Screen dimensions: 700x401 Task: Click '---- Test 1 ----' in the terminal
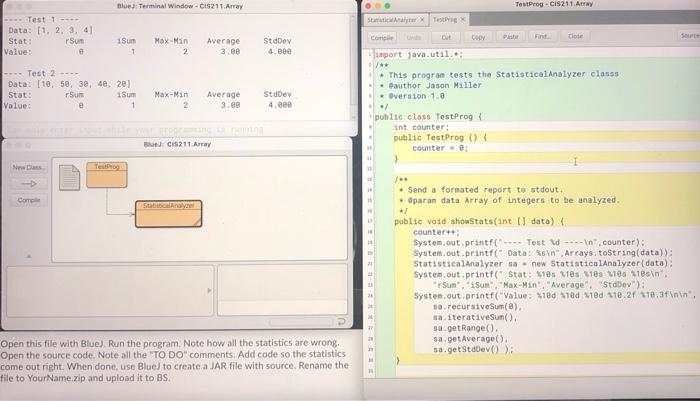(41, 20)
